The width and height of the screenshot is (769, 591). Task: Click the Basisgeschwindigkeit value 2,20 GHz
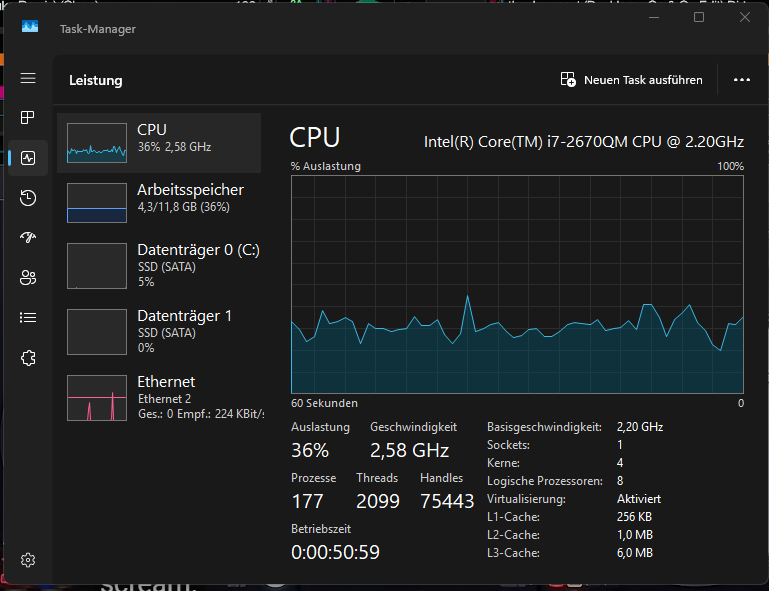640,427
